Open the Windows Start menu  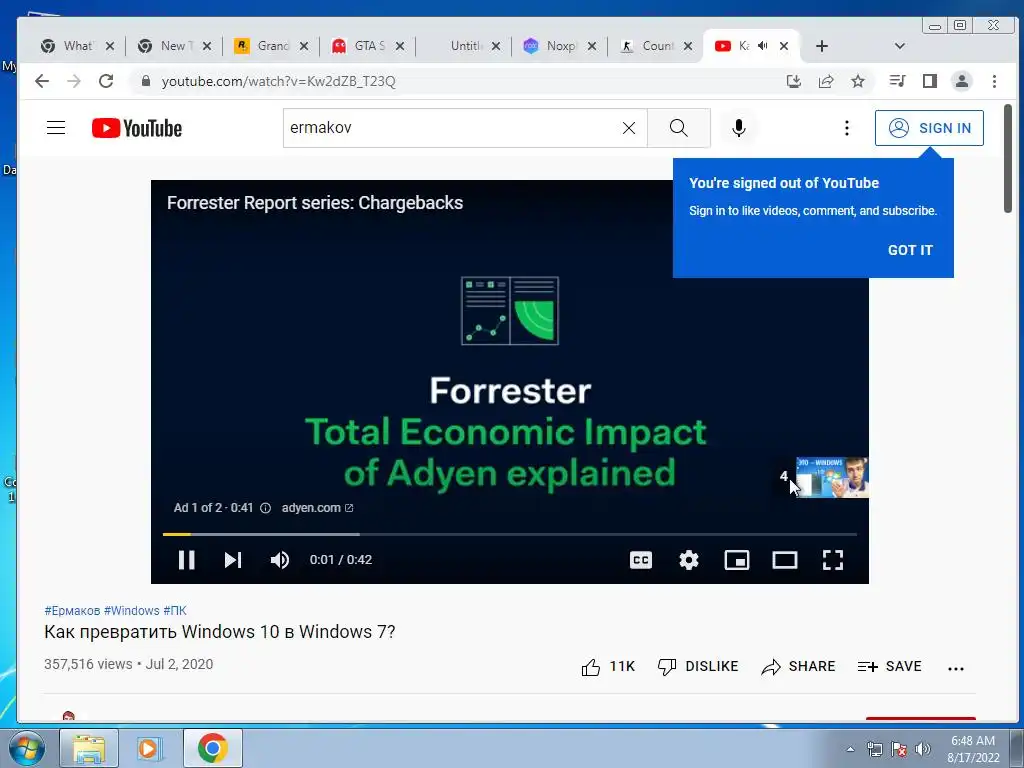coord(26,748)
